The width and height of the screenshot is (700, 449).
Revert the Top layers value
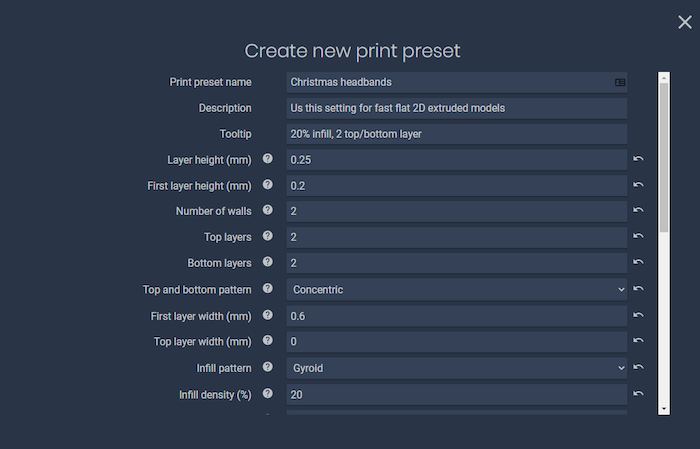(638, 236)
